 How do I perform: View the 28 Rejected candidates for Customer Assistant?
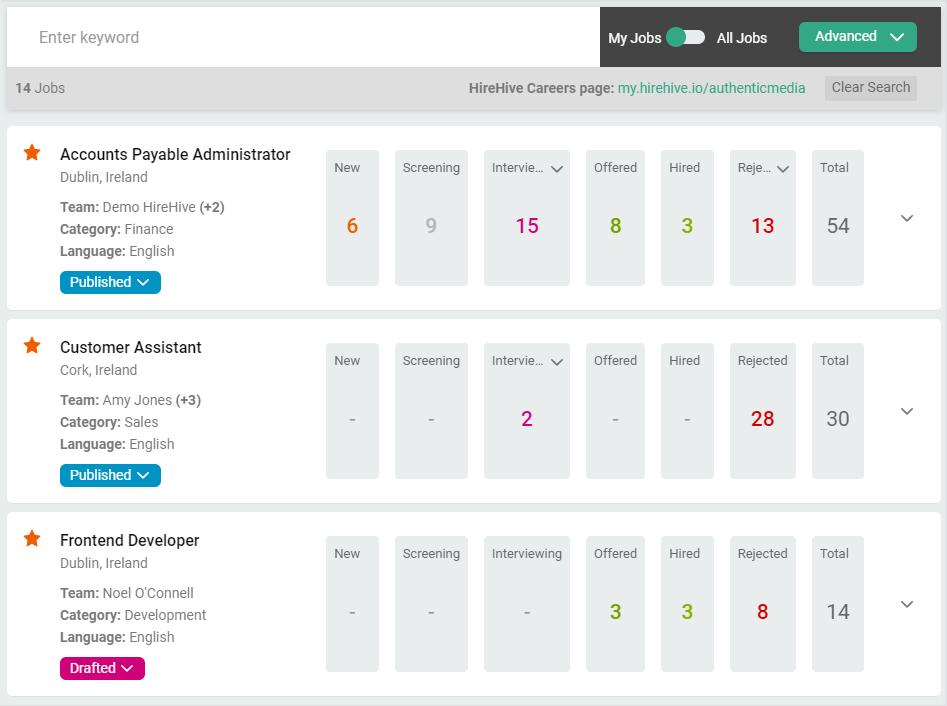pos(762,419)
